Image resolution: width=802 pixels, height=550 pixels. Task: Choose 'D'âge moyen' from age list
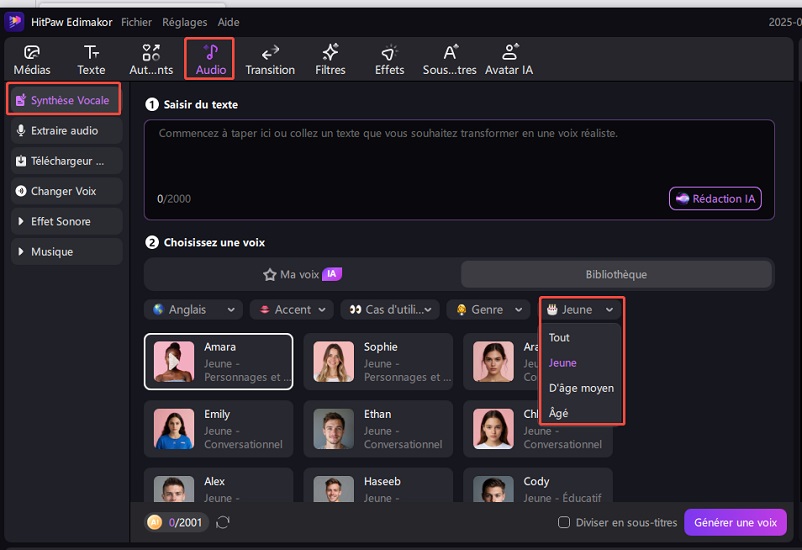pyautogui.click(x=581, y=388)
